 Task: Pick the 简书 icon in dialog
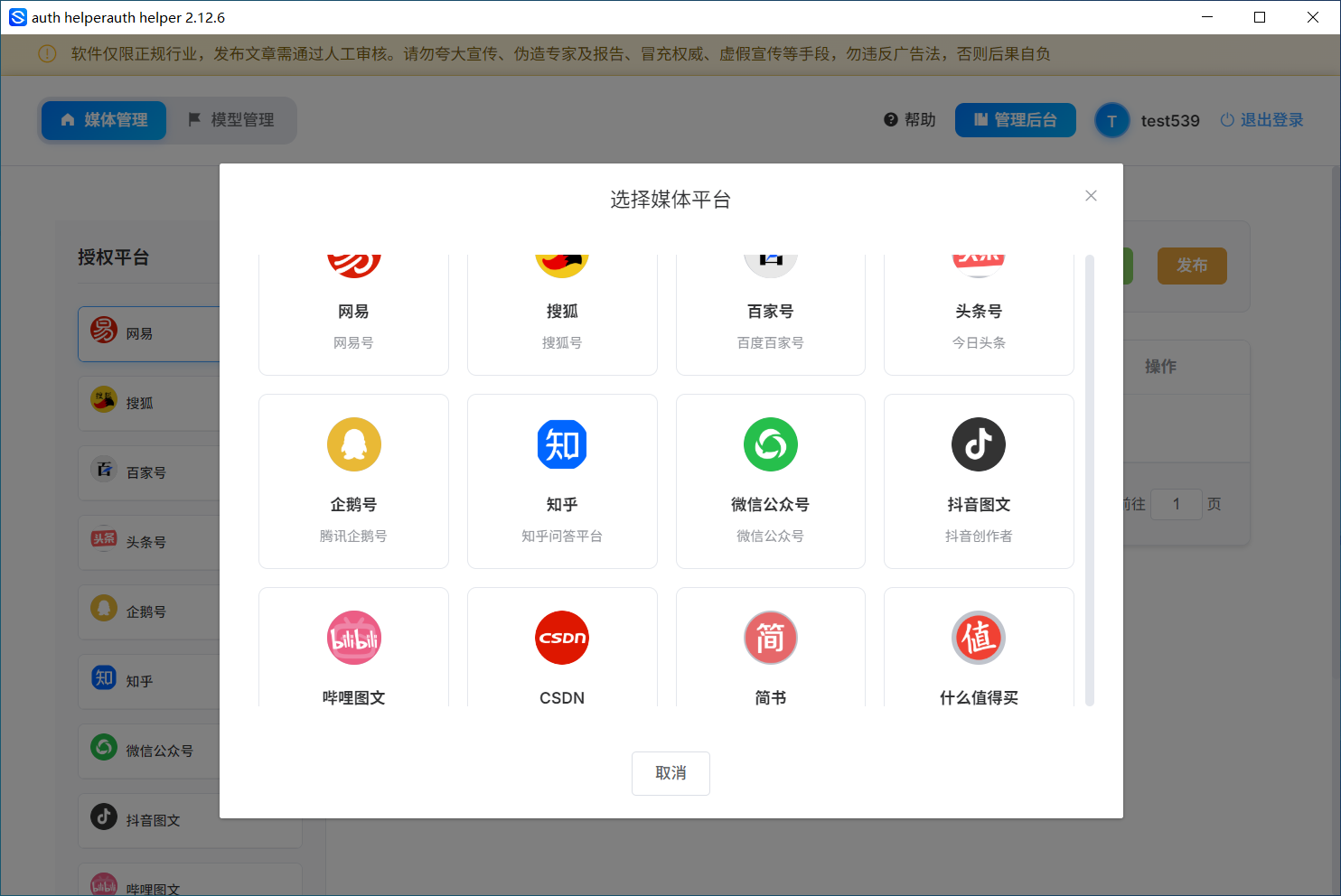tap(771, 638)
